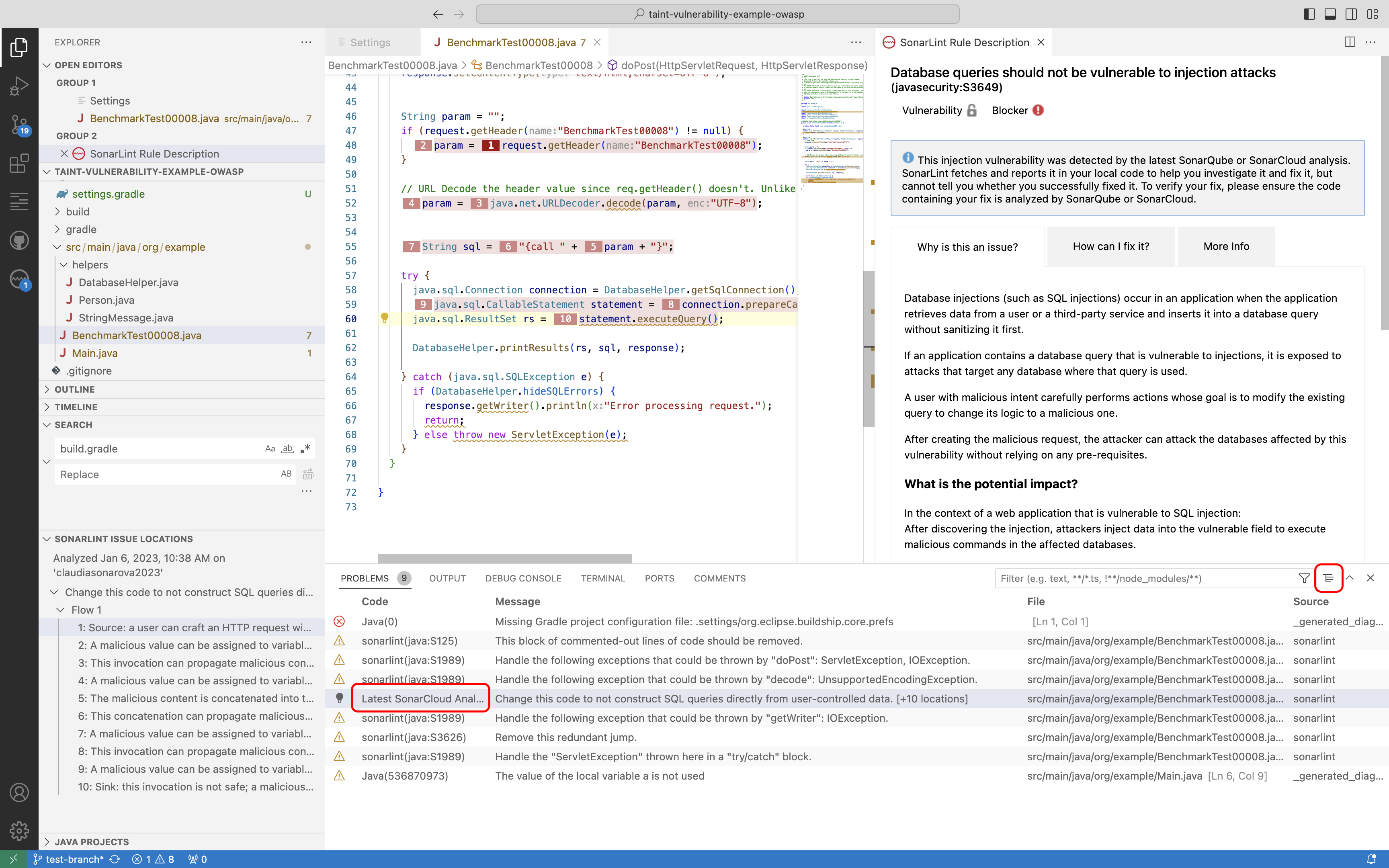The height and width of the screenshot is (868, 1389).
Task: Toggle match case in the search box
Action: pos(270,448)
